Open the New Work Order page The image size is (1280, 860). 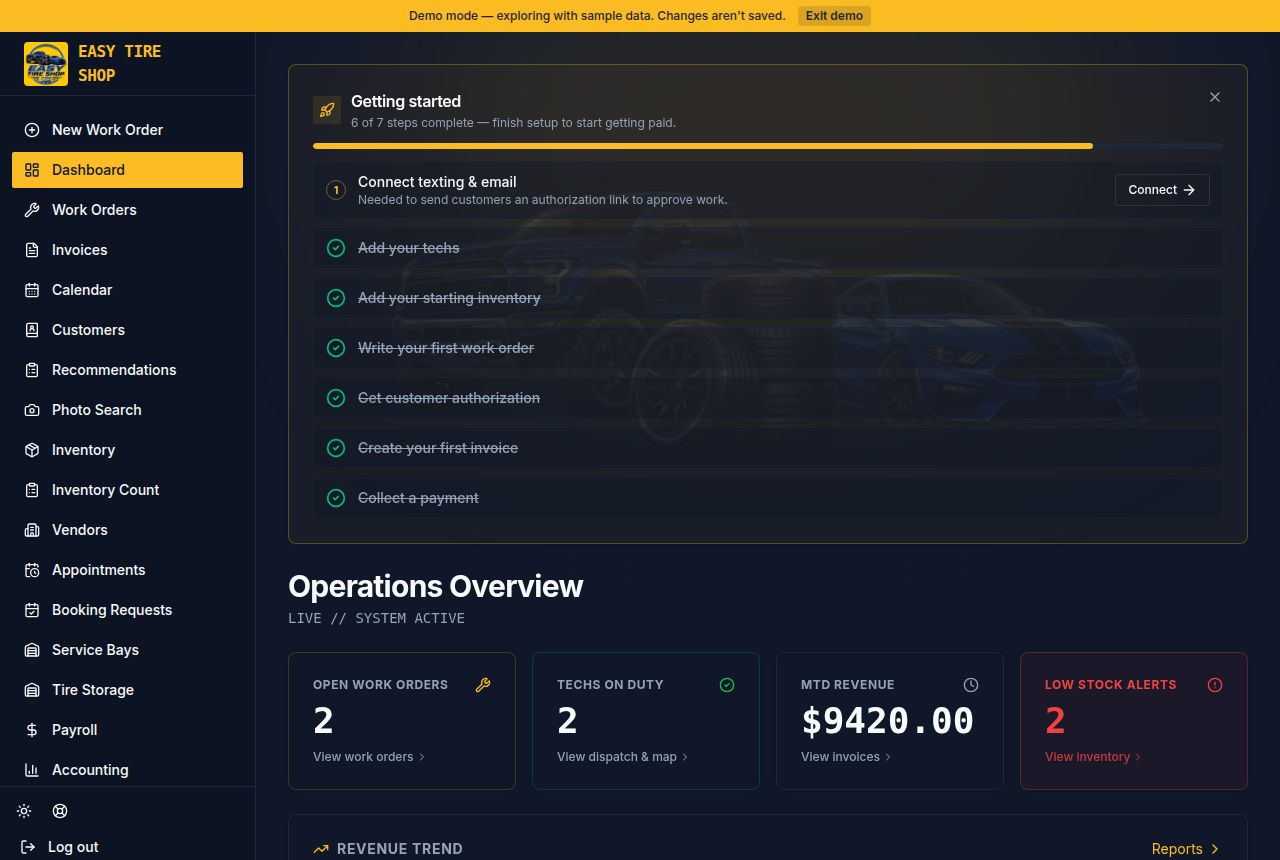tap(127, 130)
